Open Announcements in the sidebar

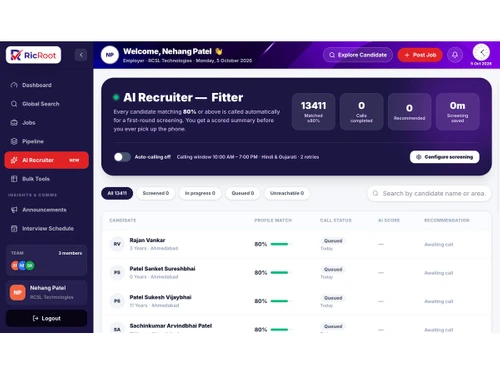47,210
